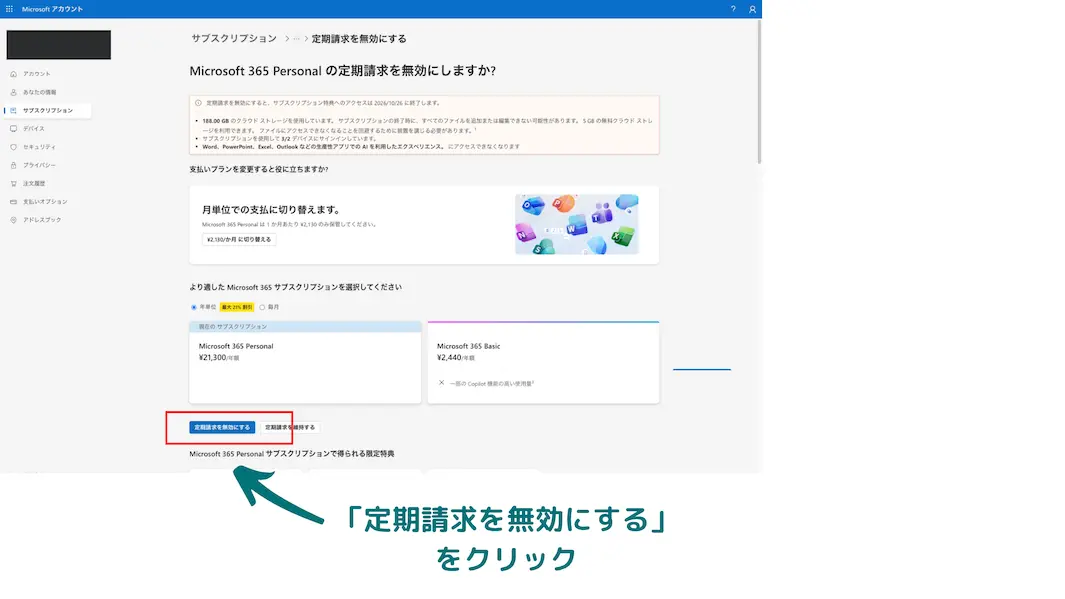The height and width of the screenshot is (599, 1065).
Task: Click the person icon beside あなたの情報
Action: click(x=13, y=92)
